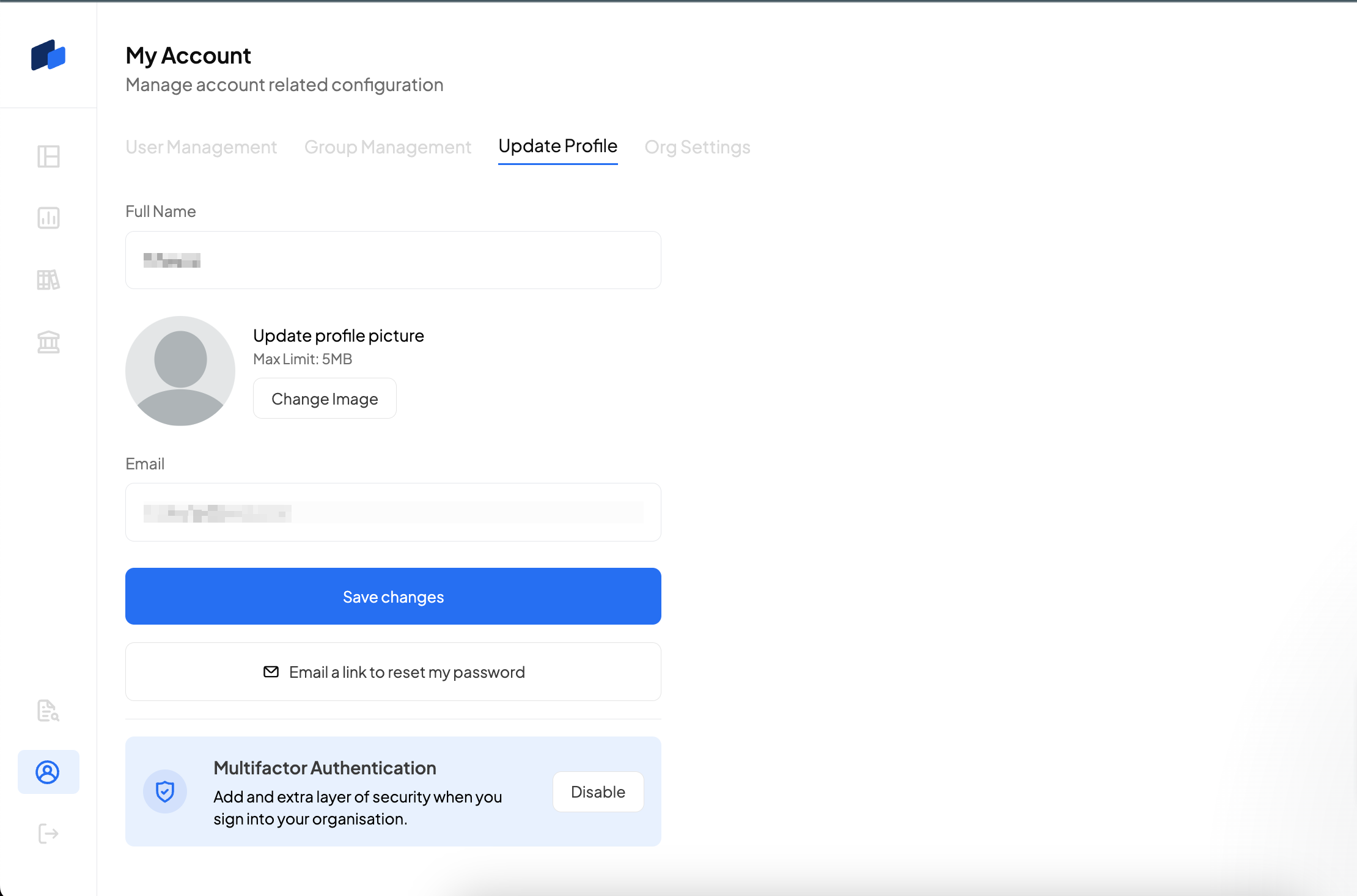Open the layout dashboard sidebar icon

48,156
